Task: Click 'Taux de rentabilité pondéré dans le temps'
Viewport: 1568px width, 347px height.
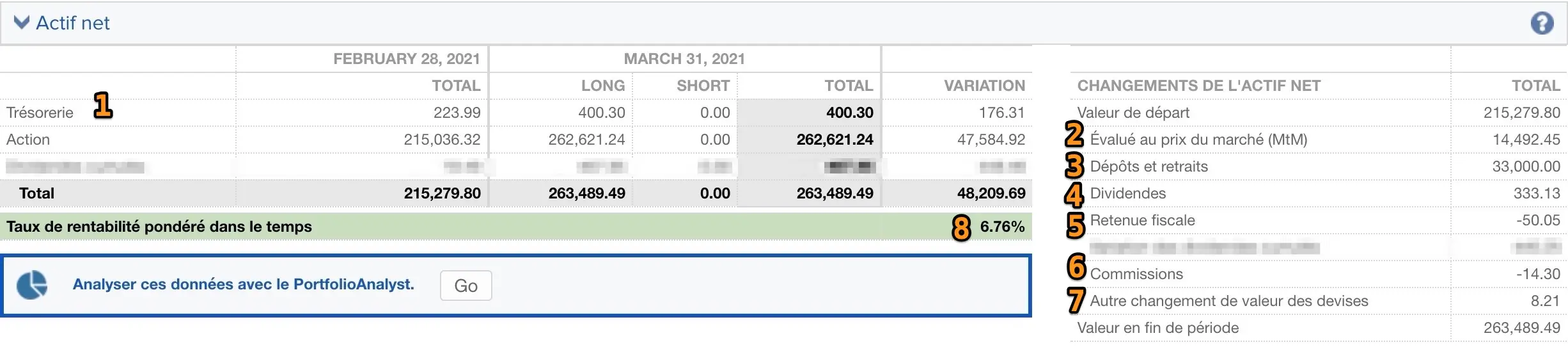Action: point(159,227)
